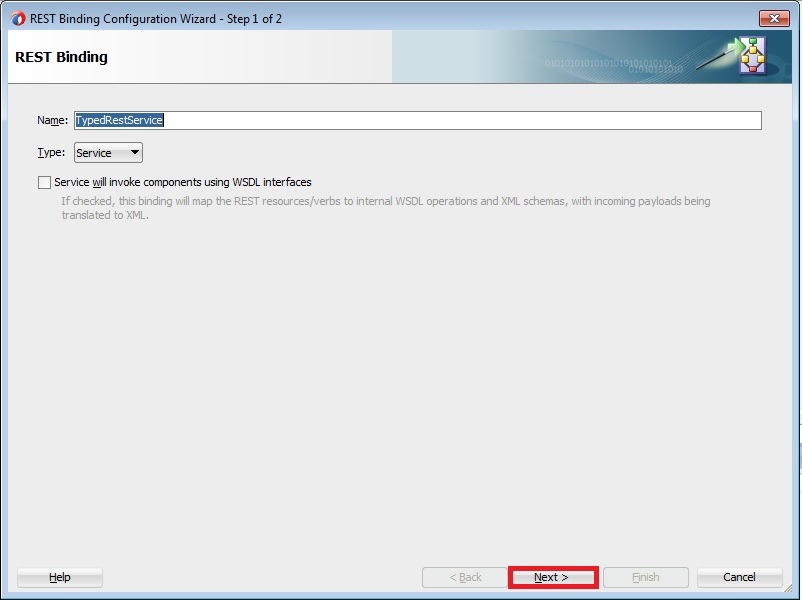Click the 'Name:' field label
The image size is (802, 600).
pos(52,120)
